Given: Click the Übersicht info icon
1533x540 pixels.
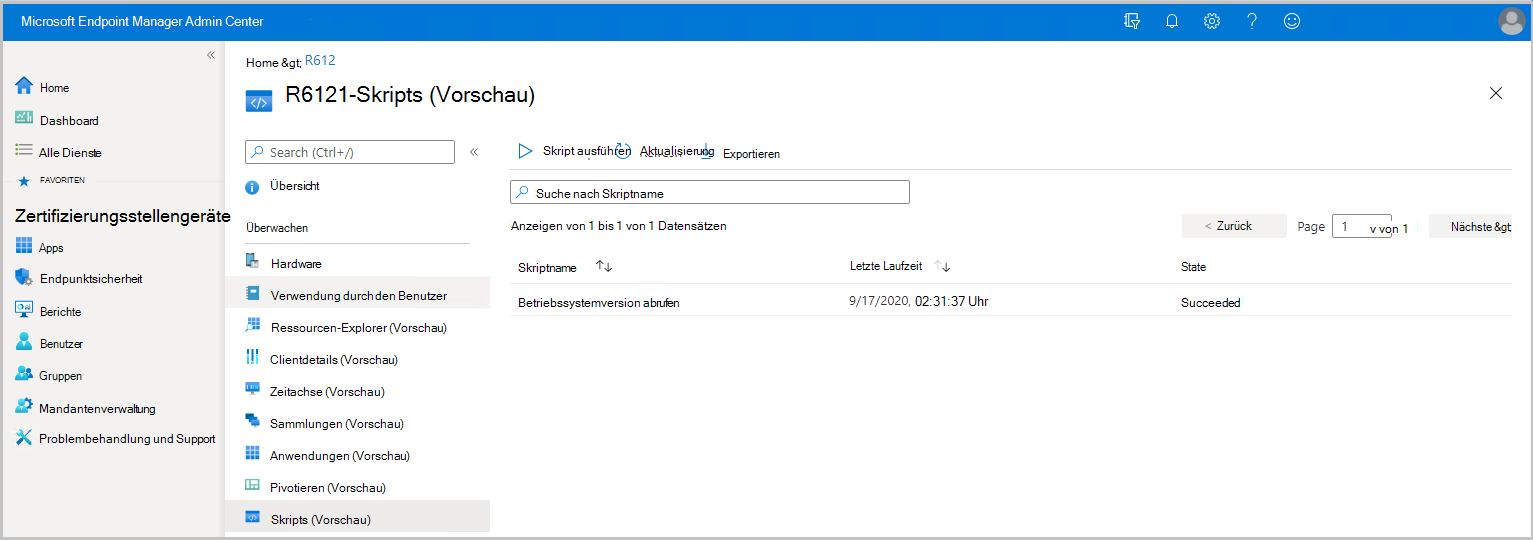Looking at the screenshot, I should [253, 187].
